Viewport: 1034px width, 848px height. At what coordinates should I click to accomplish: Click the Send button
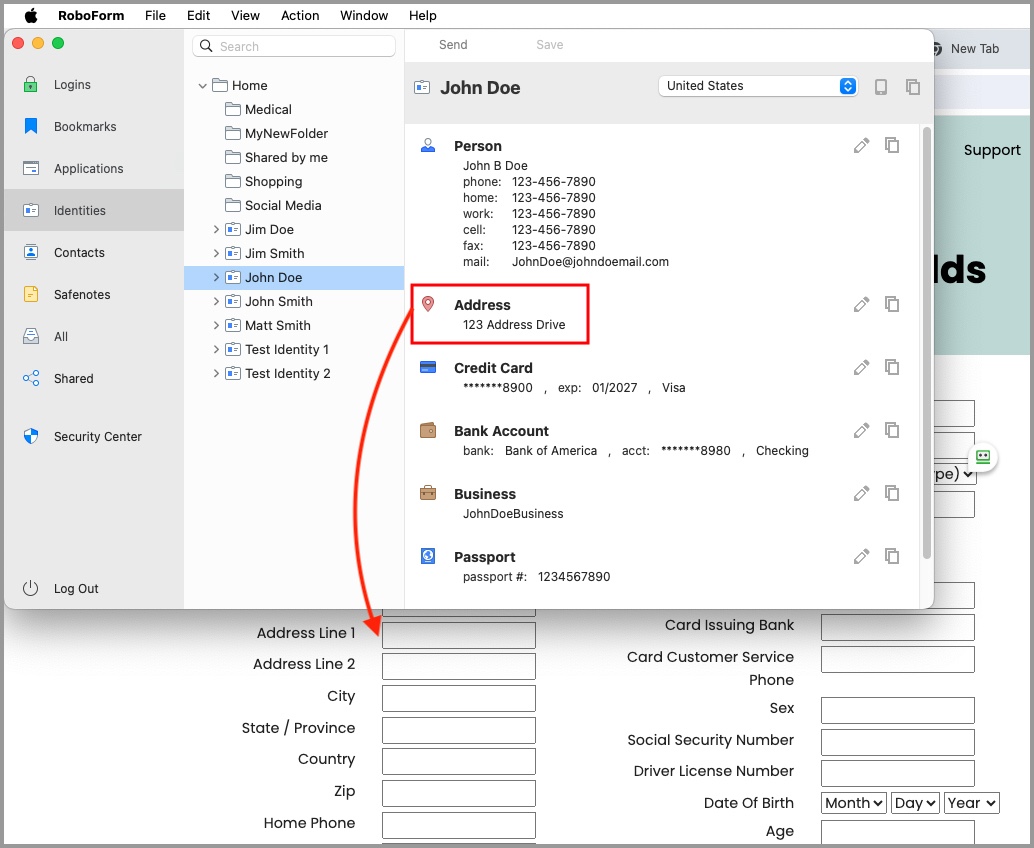click(453, 45)
